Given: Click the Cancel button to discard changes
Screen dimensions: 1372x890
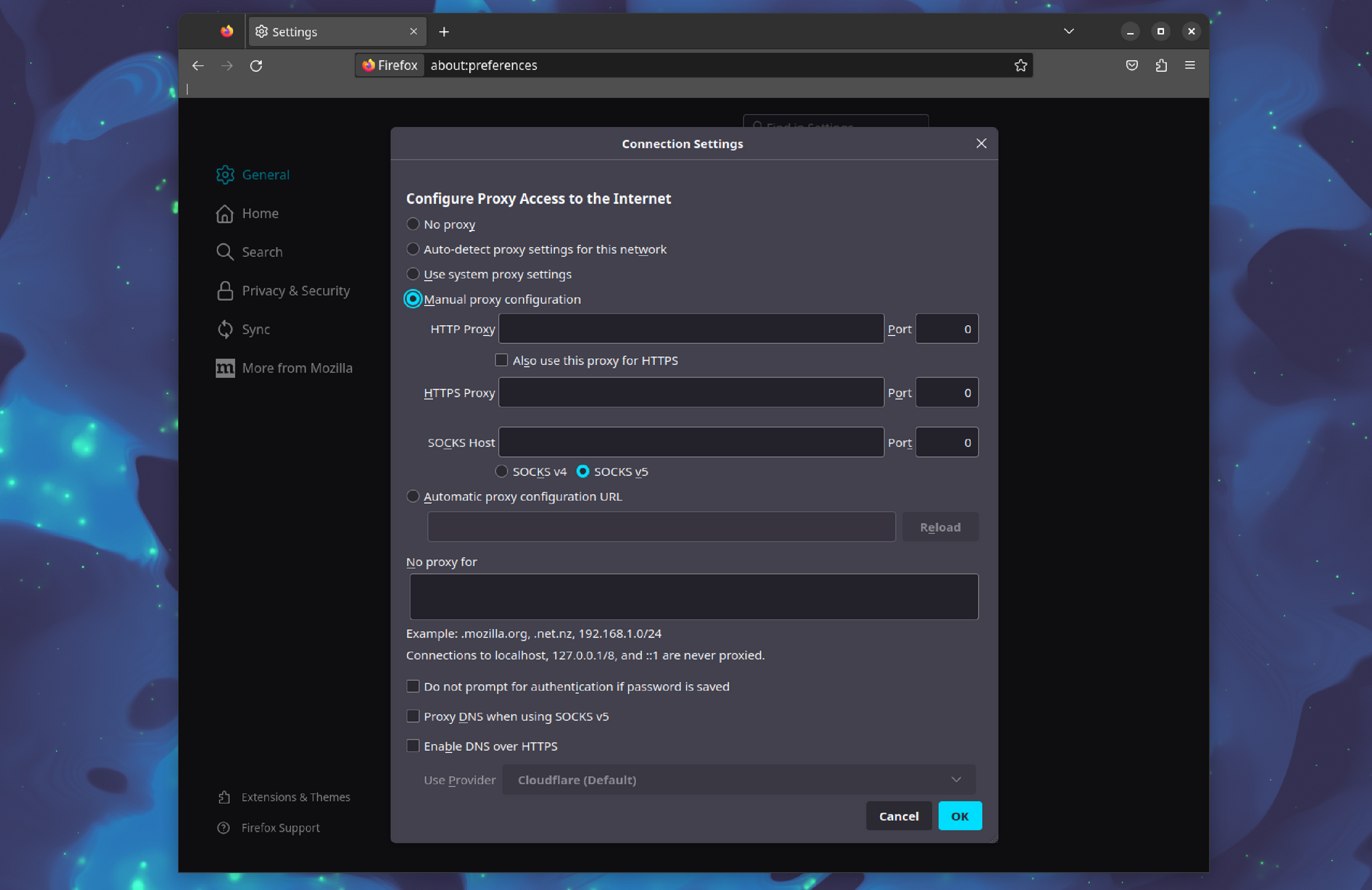Looking at the screenshot, I should point(899,816).
